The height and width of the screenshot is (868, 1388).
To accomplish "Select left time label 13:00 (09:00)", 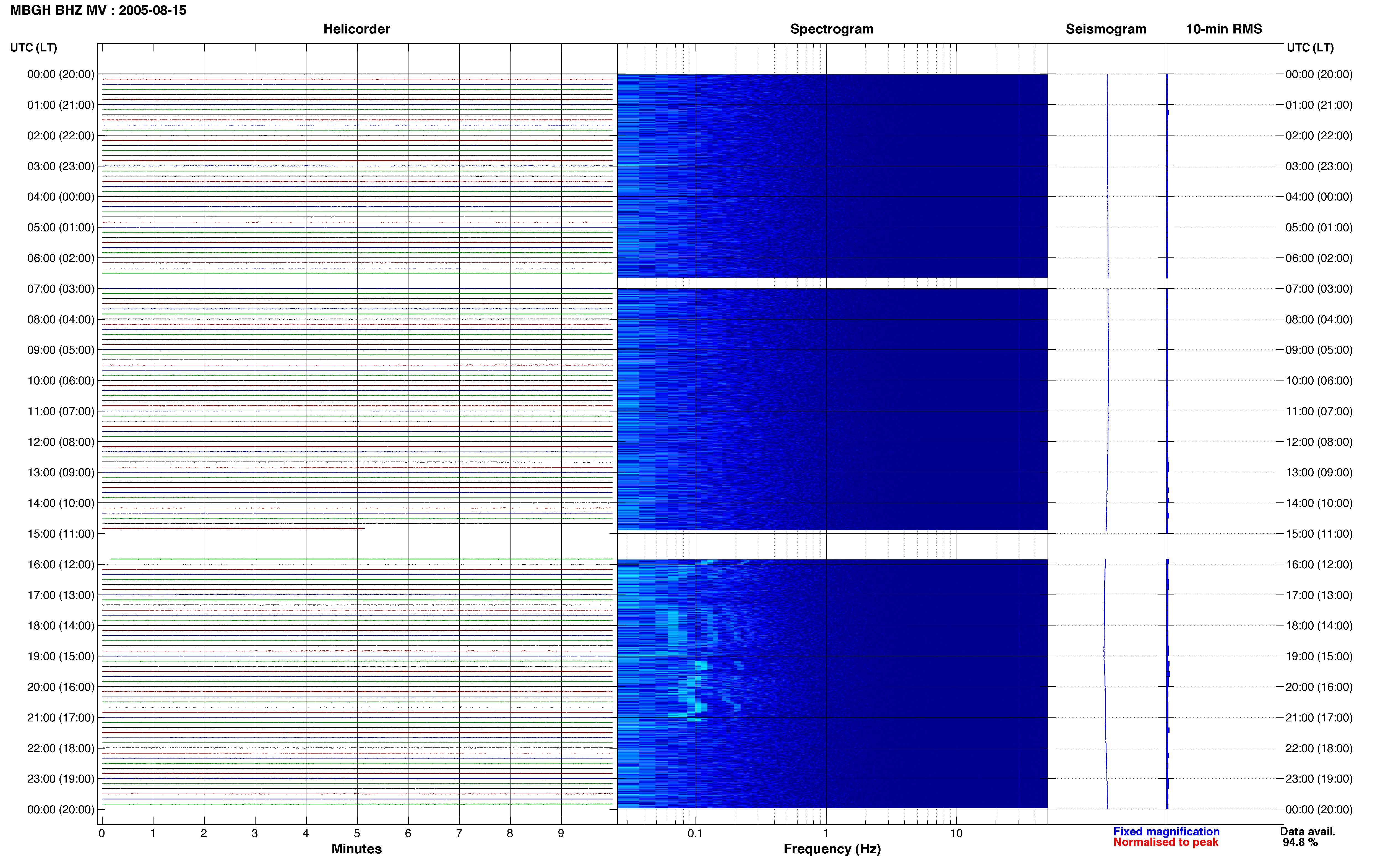I will click(x=60, y=473).
